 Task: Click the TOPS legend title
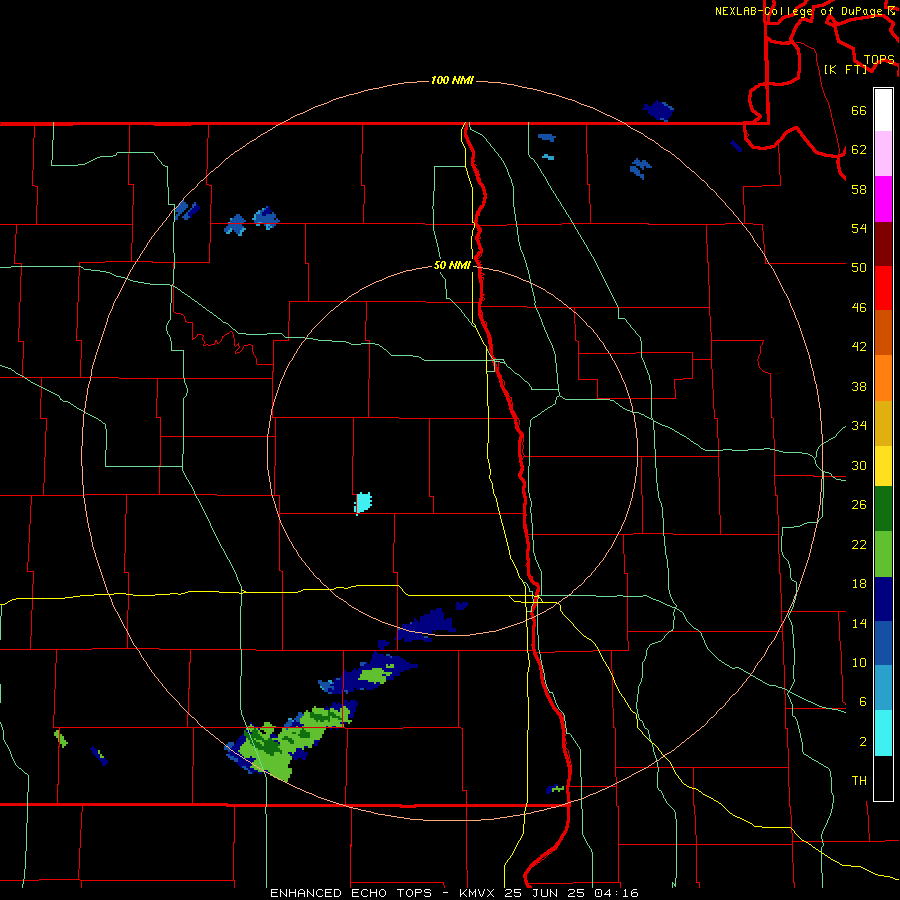(879, 59)
